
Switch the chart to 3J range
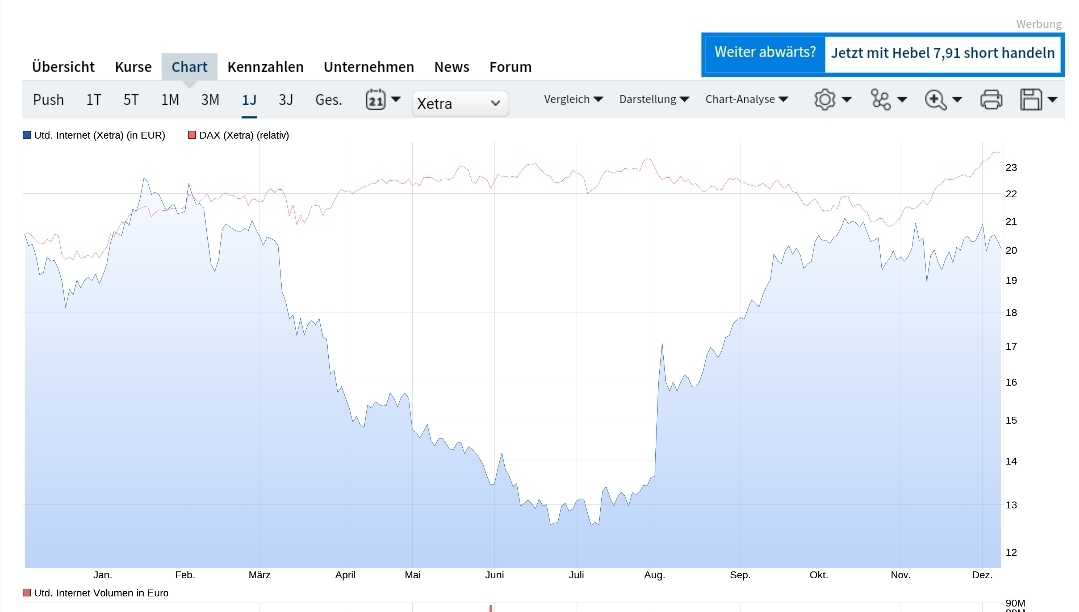coord(286,100)
